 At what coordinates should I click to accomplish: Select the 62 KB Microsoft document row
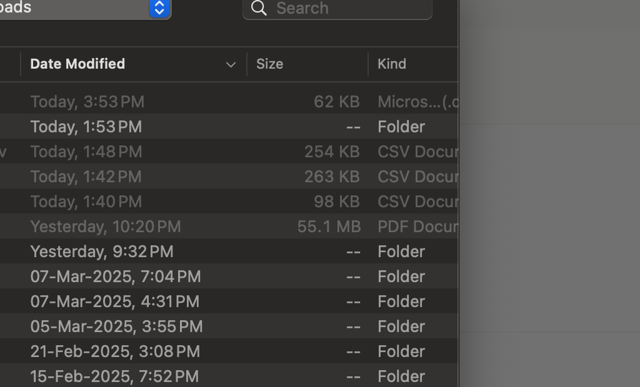(229, 102)
